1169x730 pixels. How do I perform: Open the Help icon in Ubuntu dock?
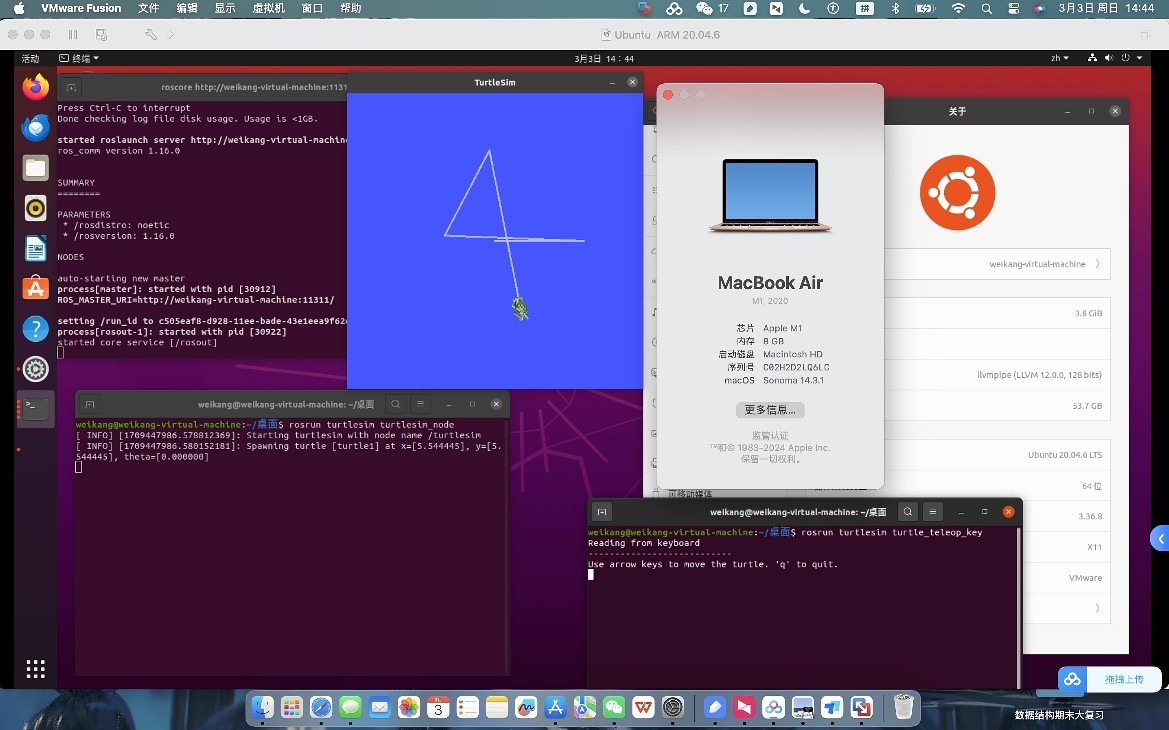(35, 328)
